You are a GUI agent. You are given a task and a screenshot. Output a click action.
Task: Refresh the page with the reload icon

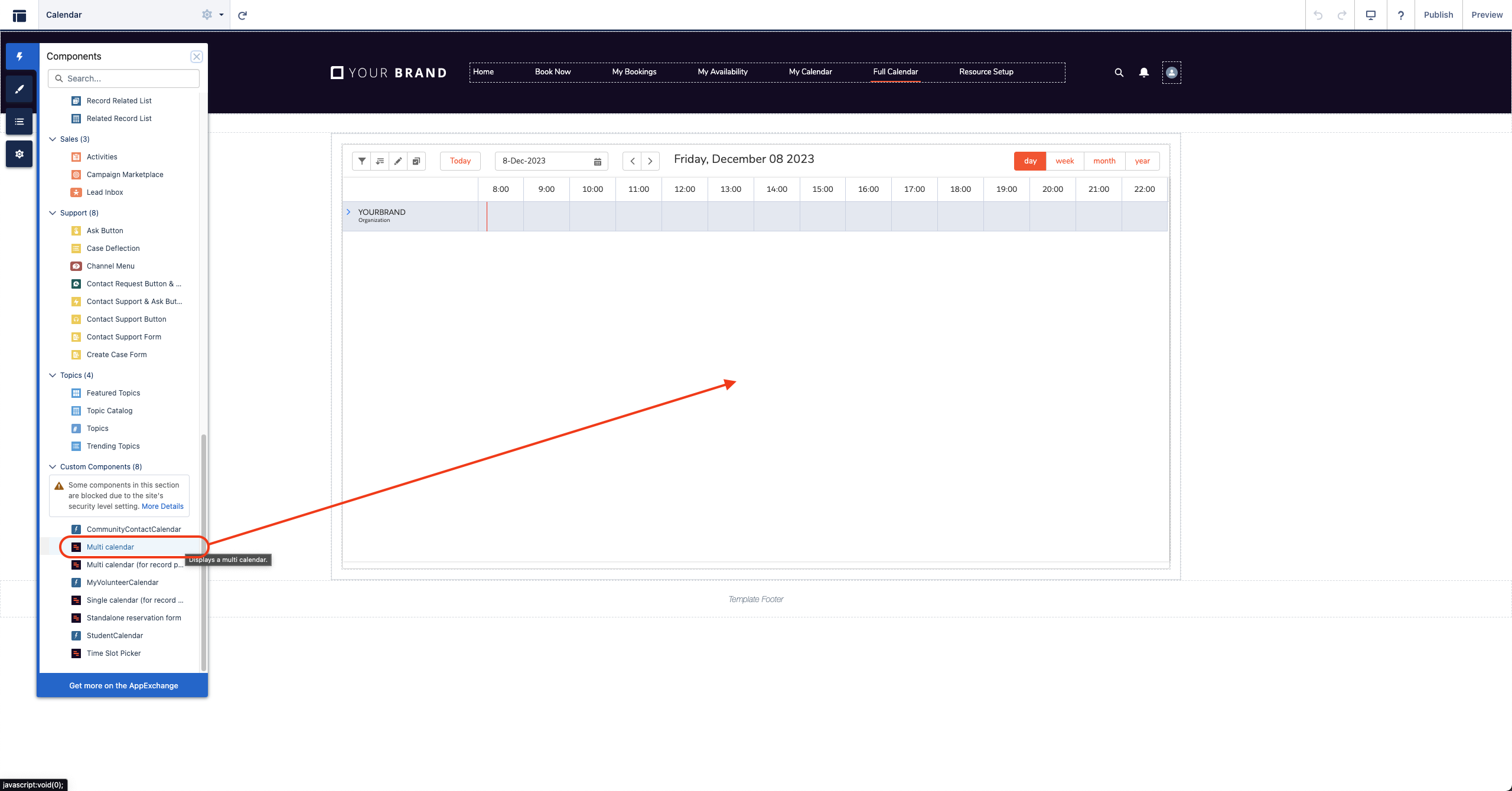click(242, 15)
